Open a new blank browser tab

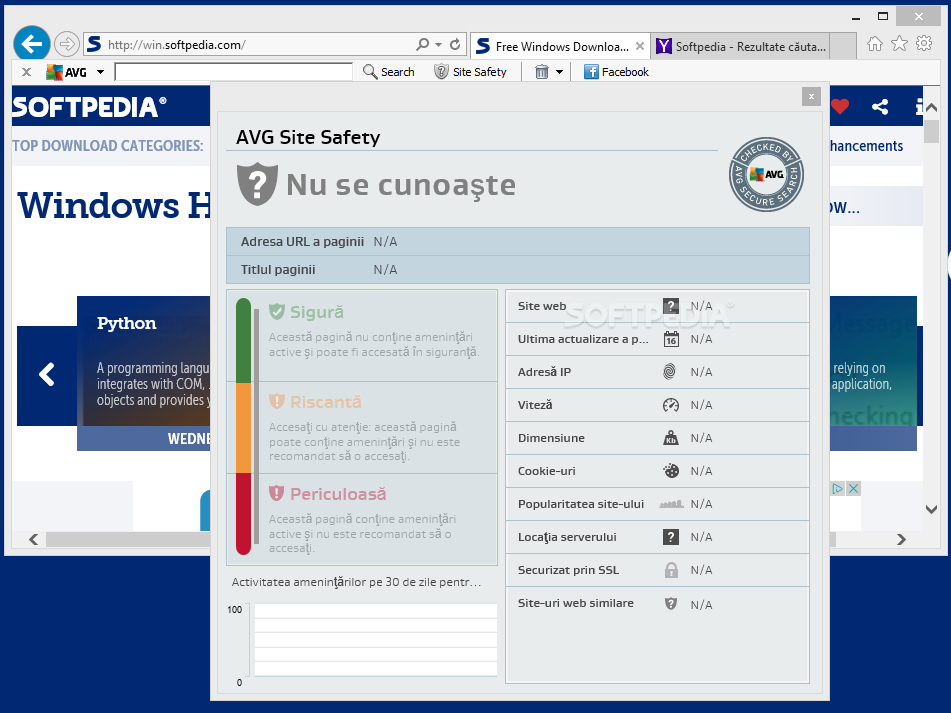click(x=843, y=47)
